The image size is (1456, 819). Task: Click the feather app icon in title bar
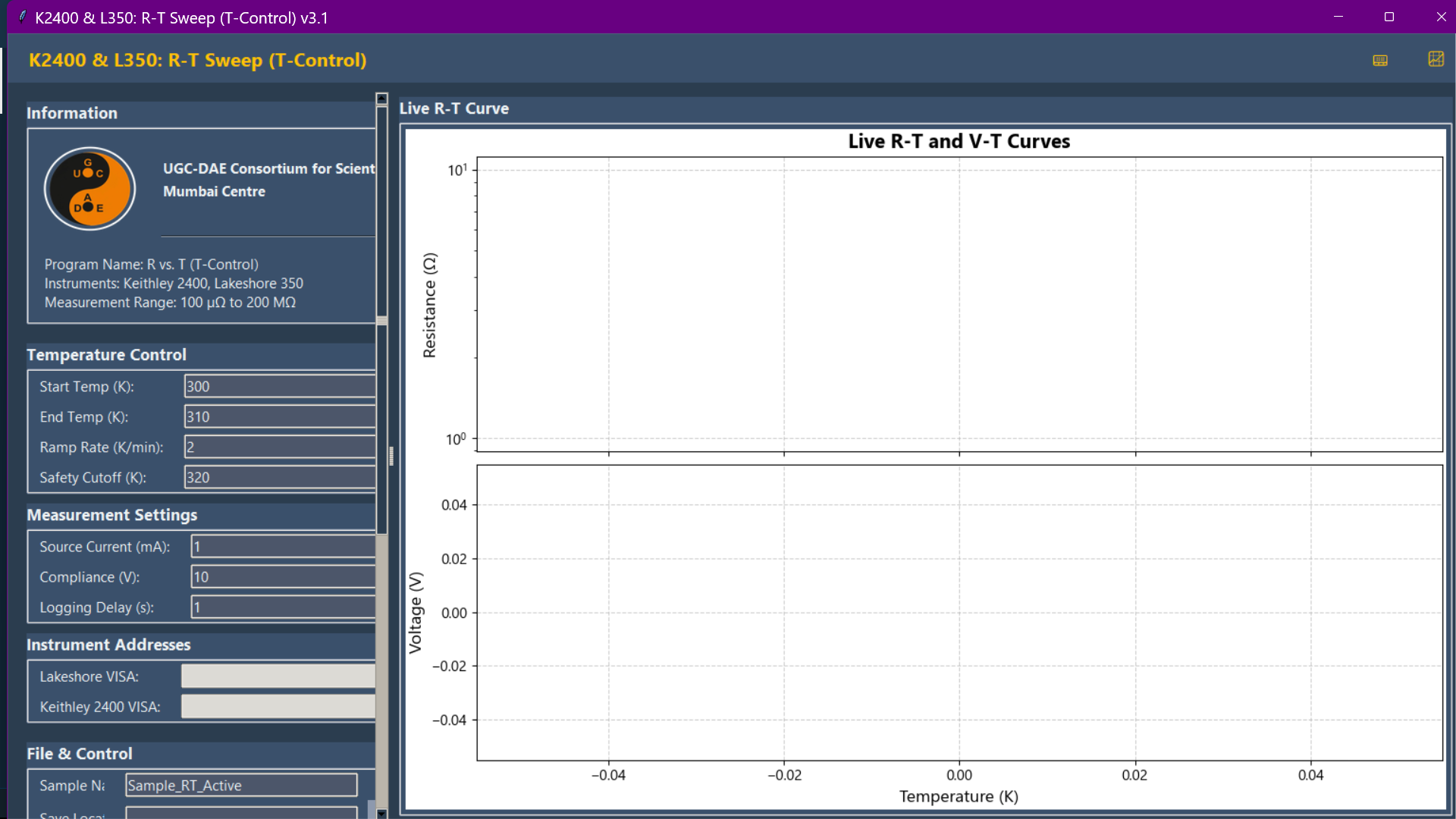coord(22,17)
